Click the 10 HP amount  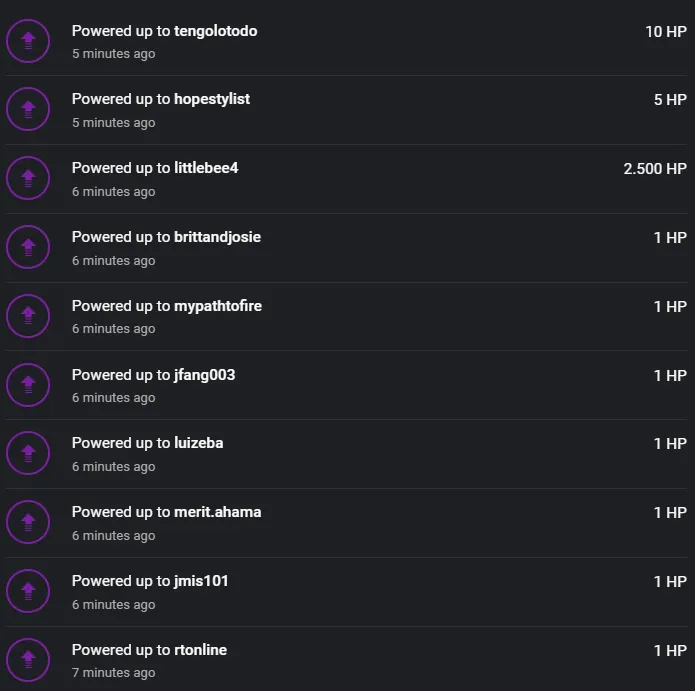[x=666, y=32]
